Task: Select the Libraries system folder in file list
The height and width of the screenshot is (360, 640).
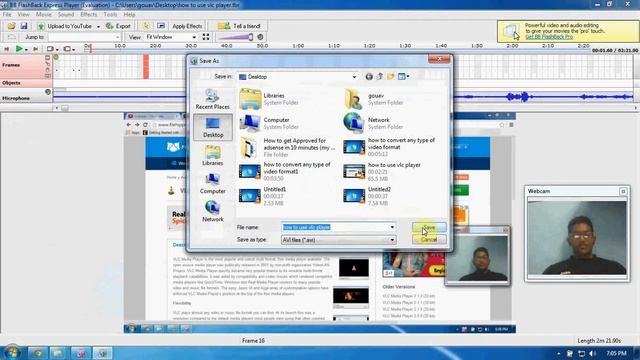Action: (269, 99)
